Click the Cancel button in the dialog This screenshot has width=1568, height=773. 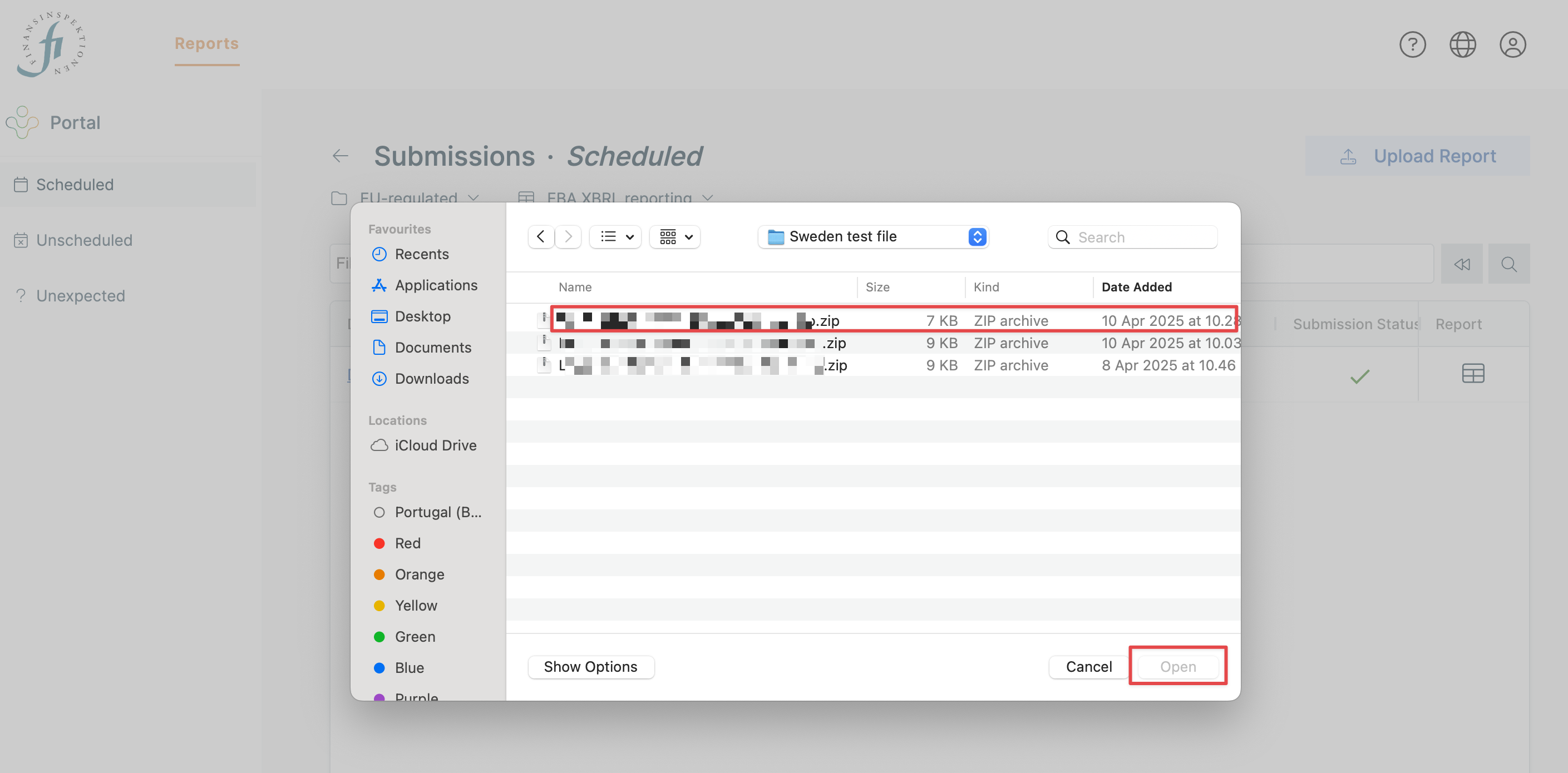point(1088,666)
